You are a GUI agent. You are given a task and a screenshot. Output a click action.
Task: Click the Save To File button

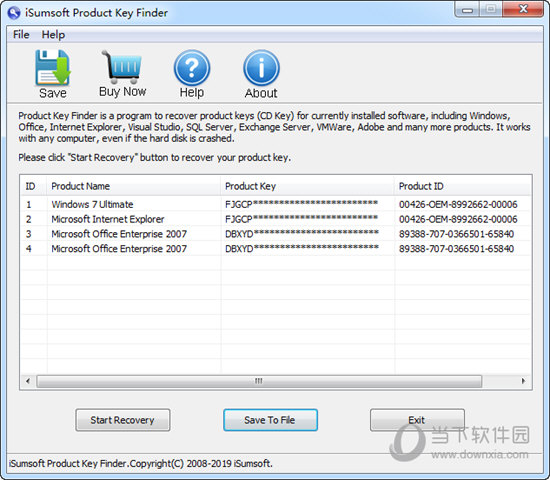[x=270, y=420]
